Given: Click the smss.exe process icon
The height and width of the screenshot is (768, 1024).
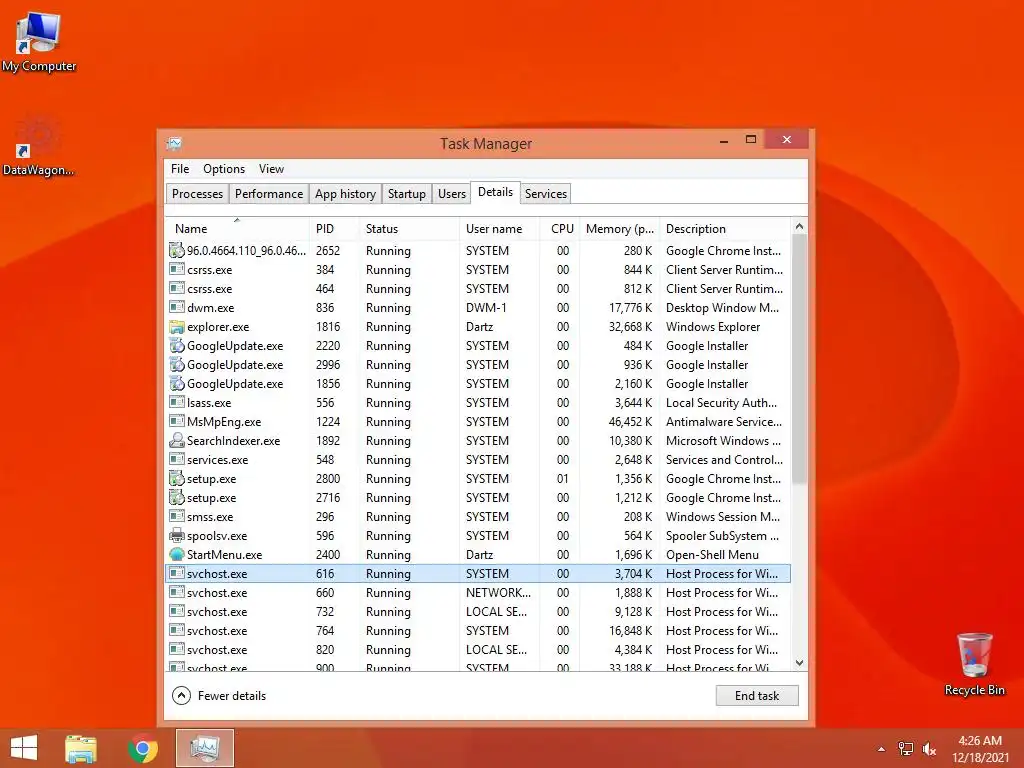Looking at the screenshot, I should 176,516.
